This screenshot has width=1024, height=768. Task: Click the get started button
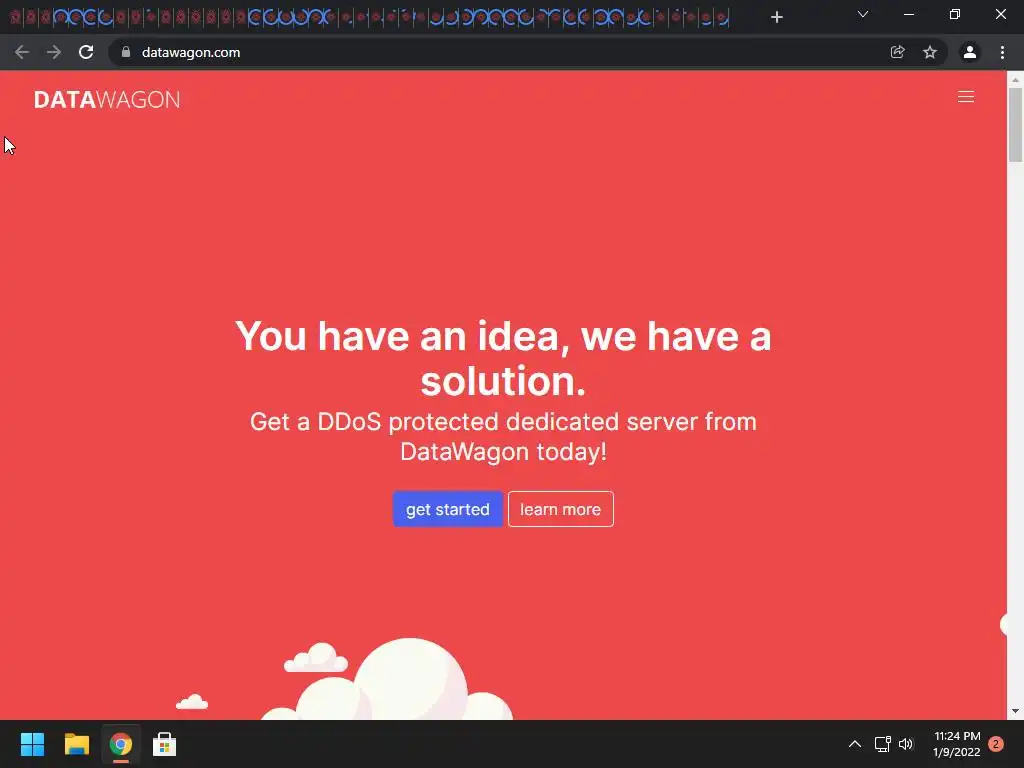447,509
